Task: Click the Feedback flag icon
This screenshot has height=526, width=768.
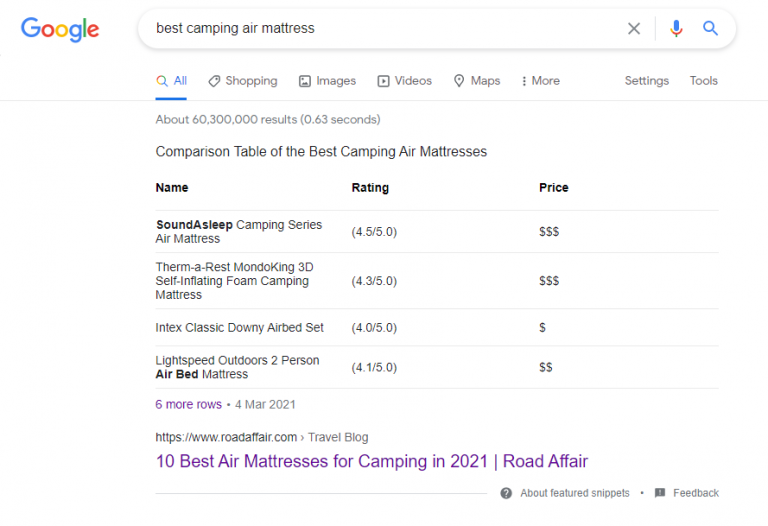Action: click(x=660, y=493)
